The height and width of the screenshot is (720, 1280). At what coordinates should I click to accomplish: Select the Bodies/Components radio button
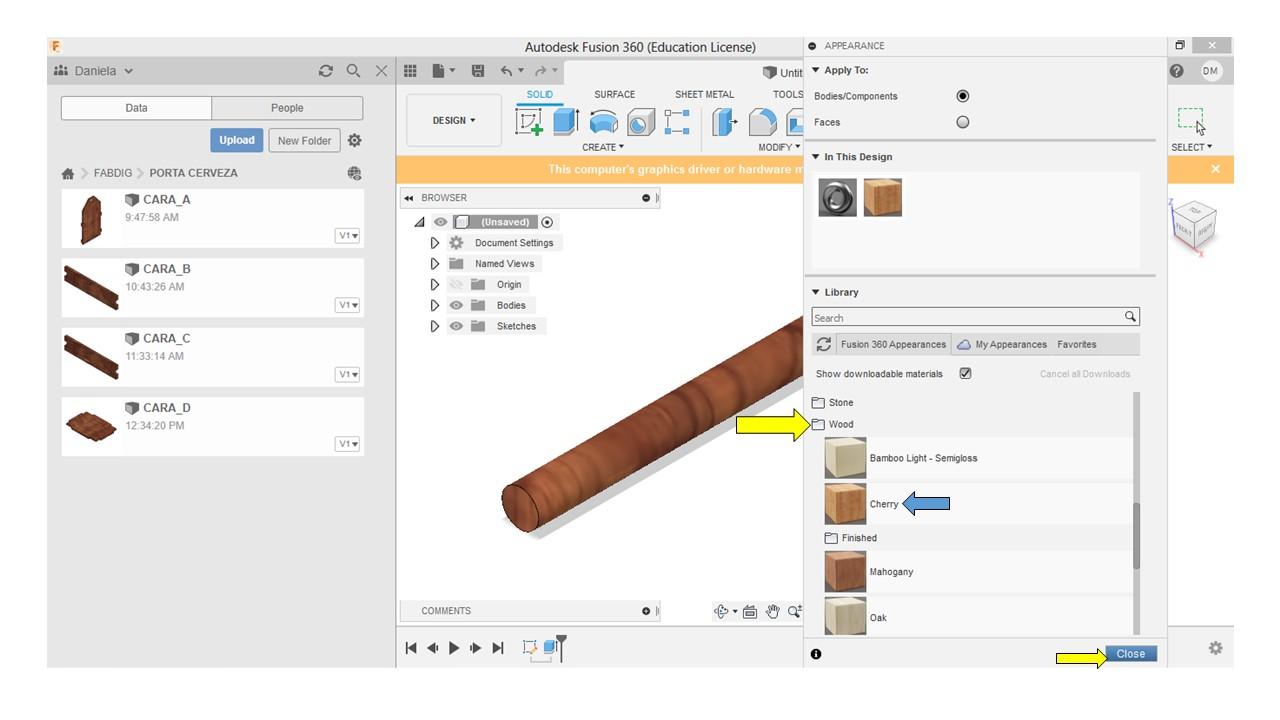point(963,96)
